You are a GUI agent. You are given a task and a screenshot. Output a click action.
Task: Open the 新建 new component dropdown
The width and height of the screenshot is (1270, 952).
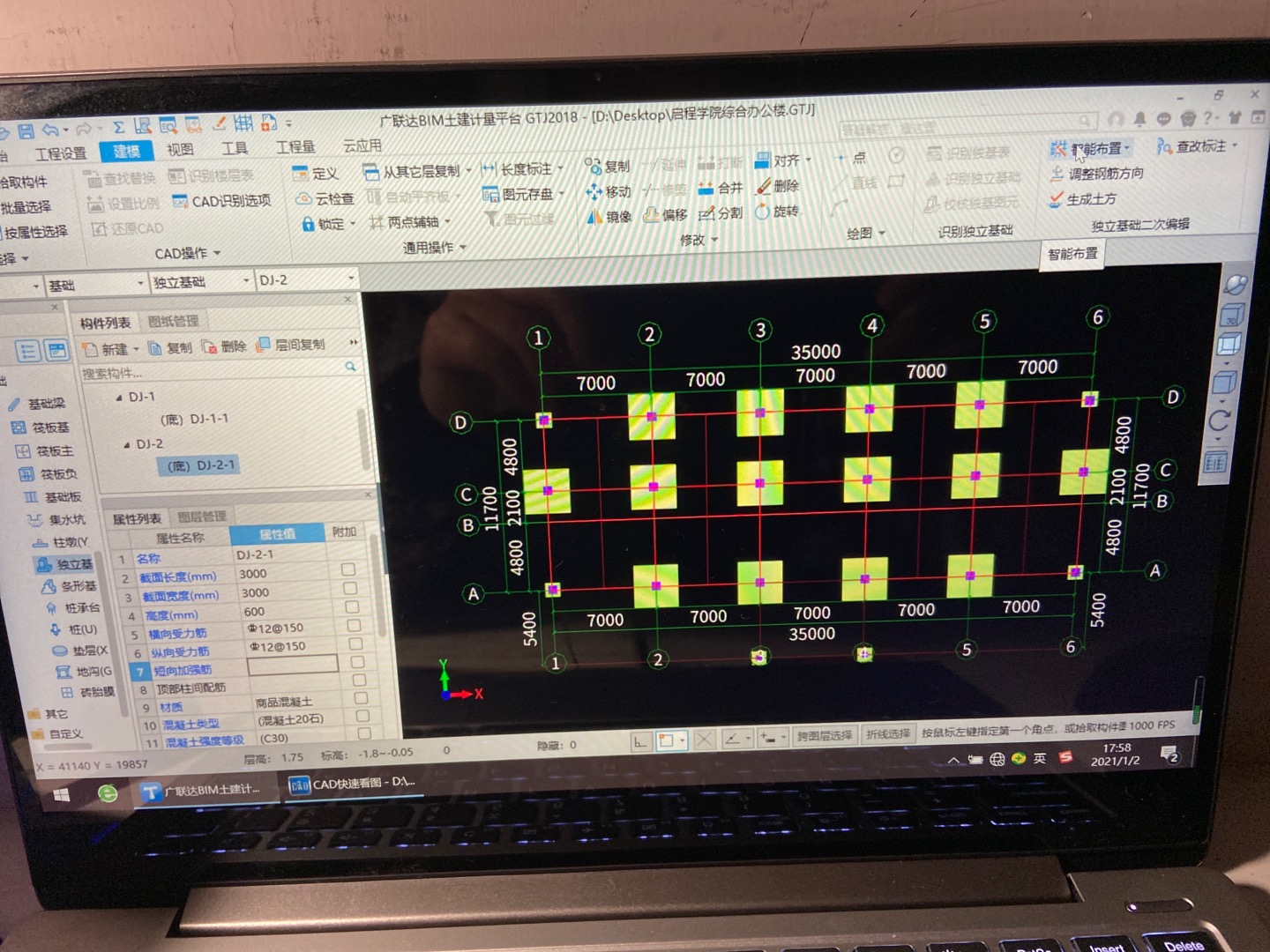coord(136,349)
